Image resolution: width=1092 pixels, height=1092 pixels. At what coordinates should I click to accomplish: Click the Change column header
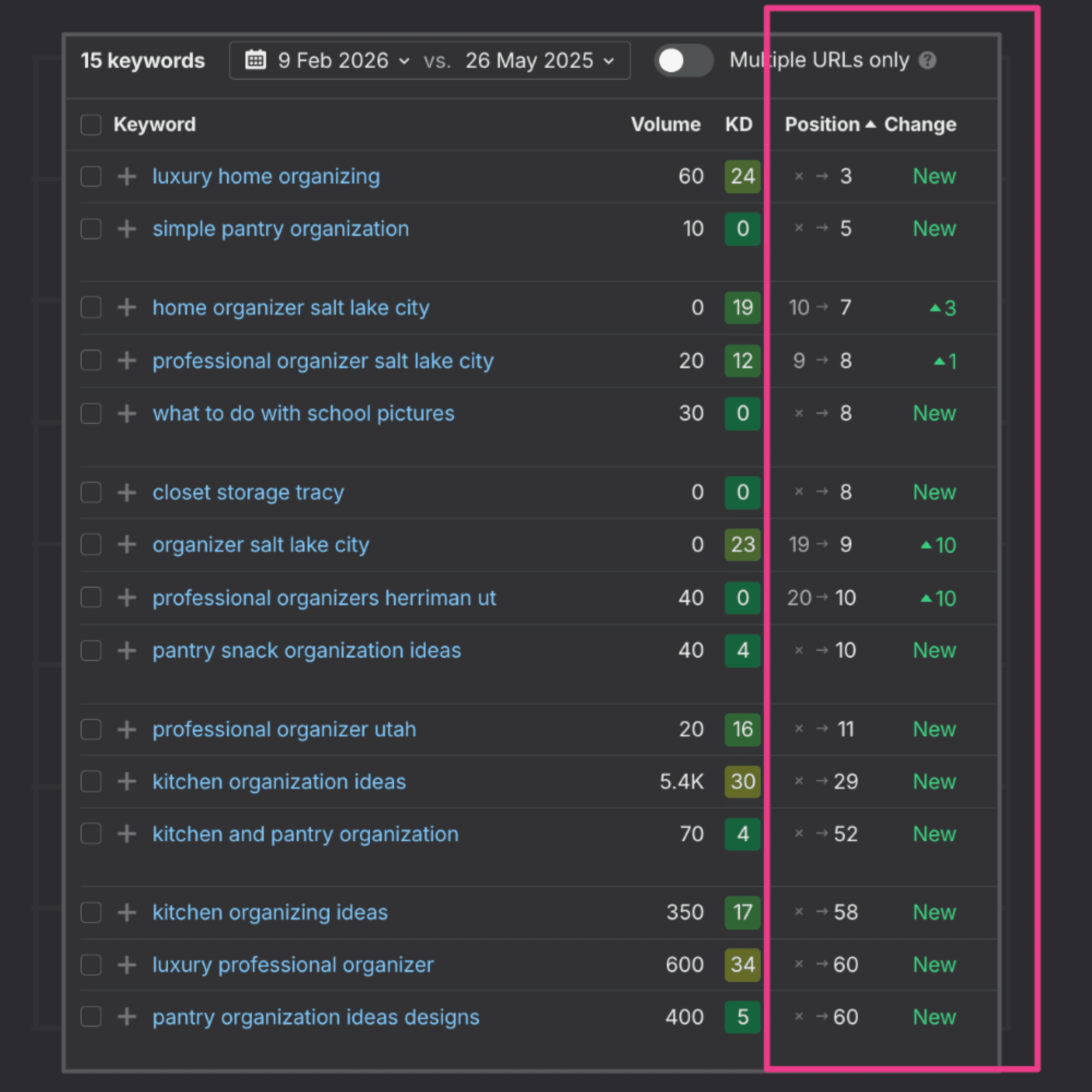coord(919,124)
